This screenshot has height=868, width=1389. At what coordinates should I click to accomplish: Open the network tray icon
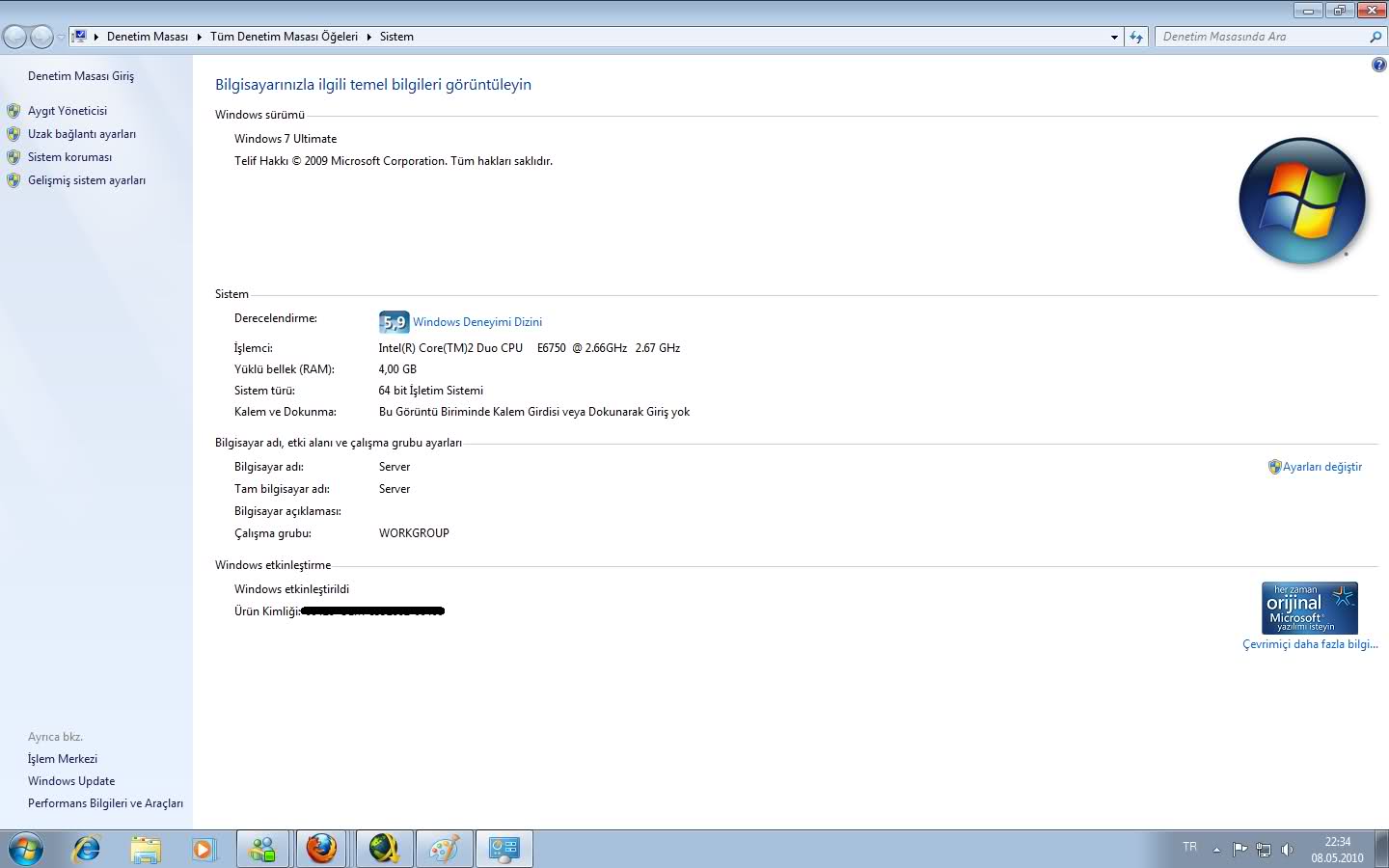[1264, 850]
